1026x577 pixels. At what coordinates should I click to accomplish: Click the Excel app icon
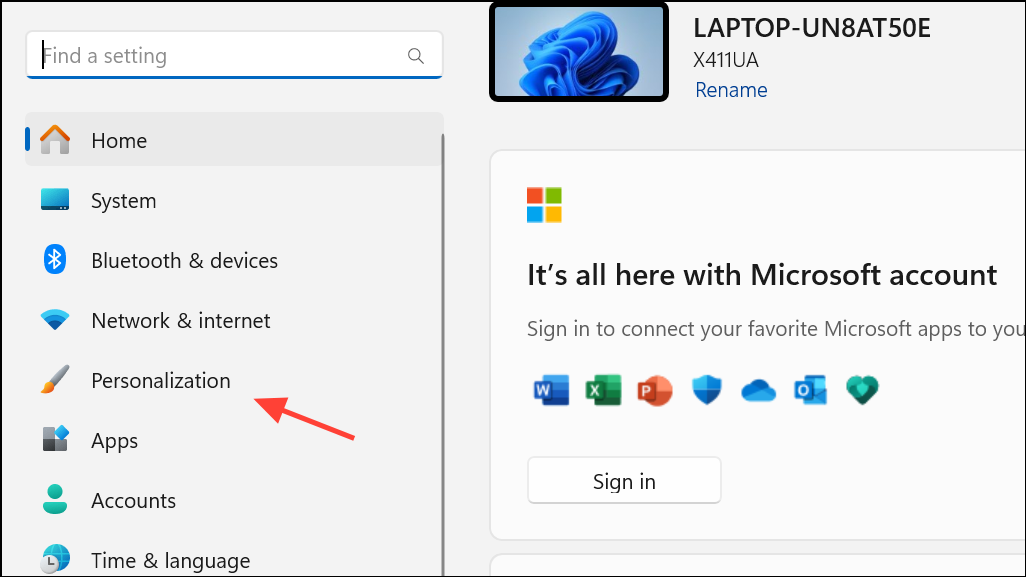pyautogui.click(x=603, y=391)
